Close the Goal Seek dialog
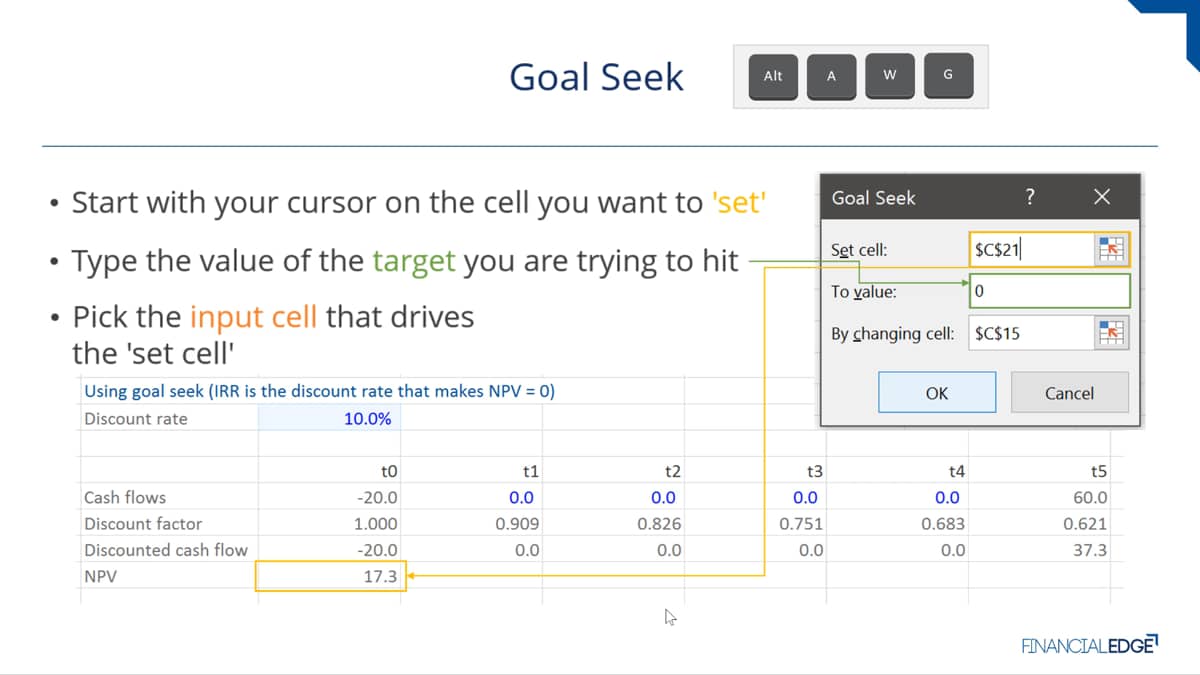This screenshot has width=1200, height=675. pyautogui.click(x=1101, y=197)
